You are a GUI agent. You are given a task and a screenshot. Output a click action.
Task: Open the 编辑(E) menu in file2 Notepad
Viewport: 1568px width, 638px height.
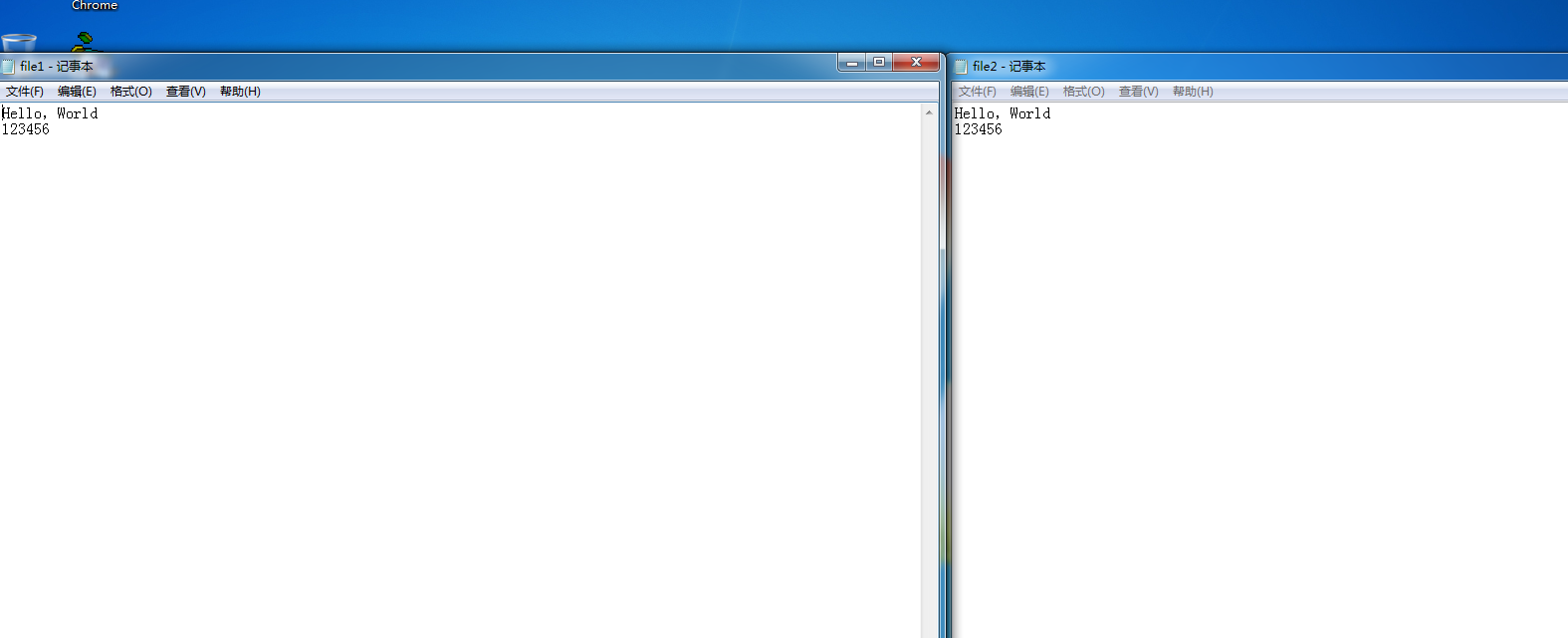pyautogui.click(x=1029, y=92)
